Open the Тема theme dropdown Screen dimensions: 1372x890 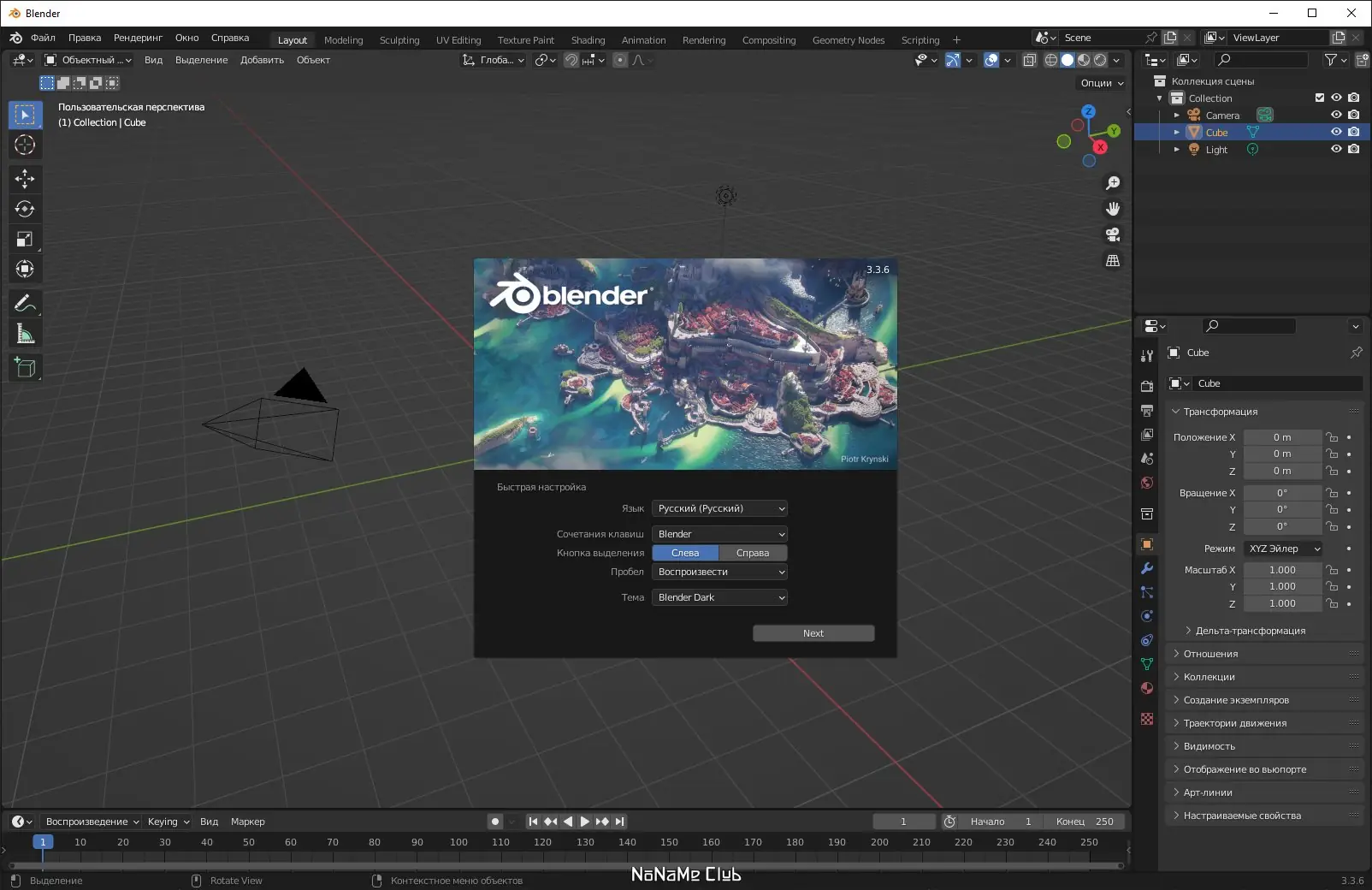719,597
